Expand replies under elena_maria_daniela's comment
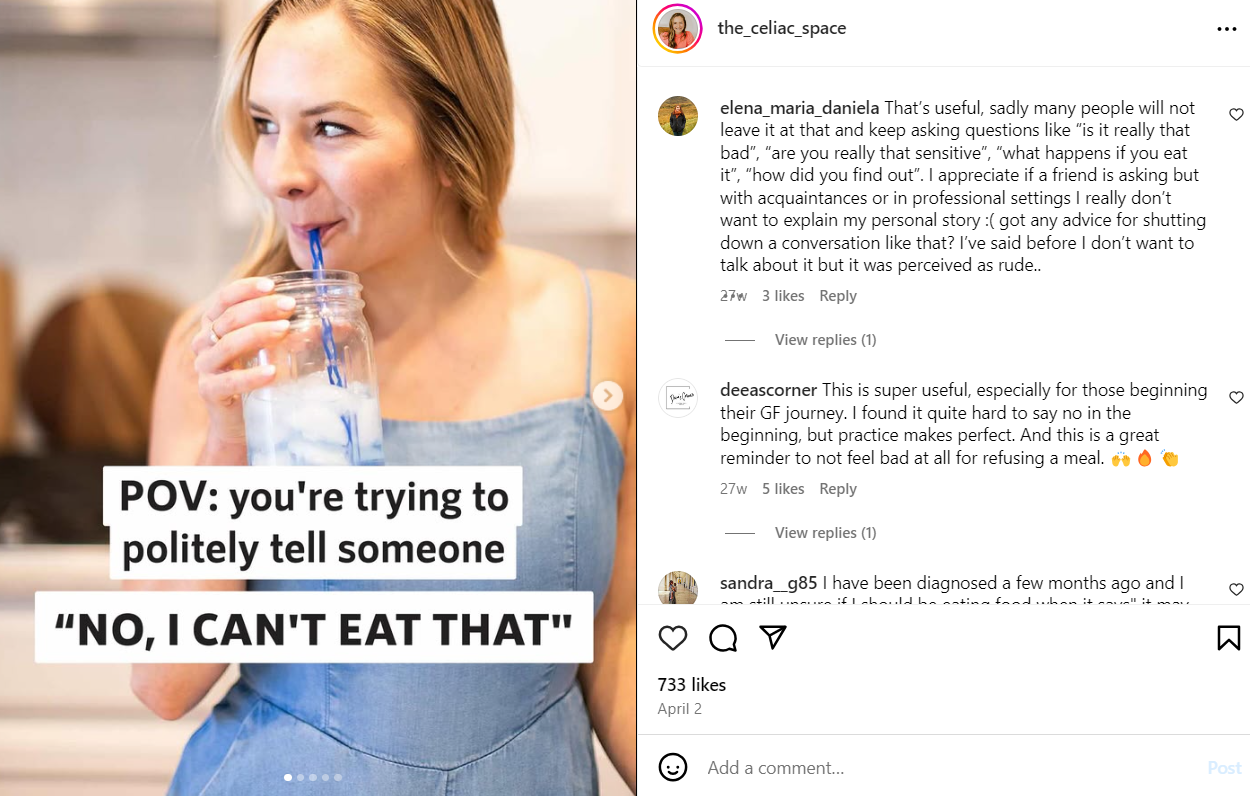The width and height of the screenshot is (1250, 796). coord(825,340)
